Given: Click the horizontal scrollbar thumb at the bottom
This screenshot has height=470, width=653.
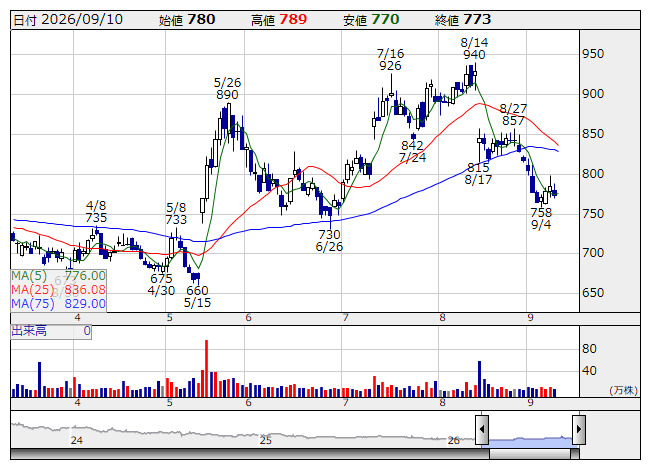Looking at the screenshot, I should [530, 454].
